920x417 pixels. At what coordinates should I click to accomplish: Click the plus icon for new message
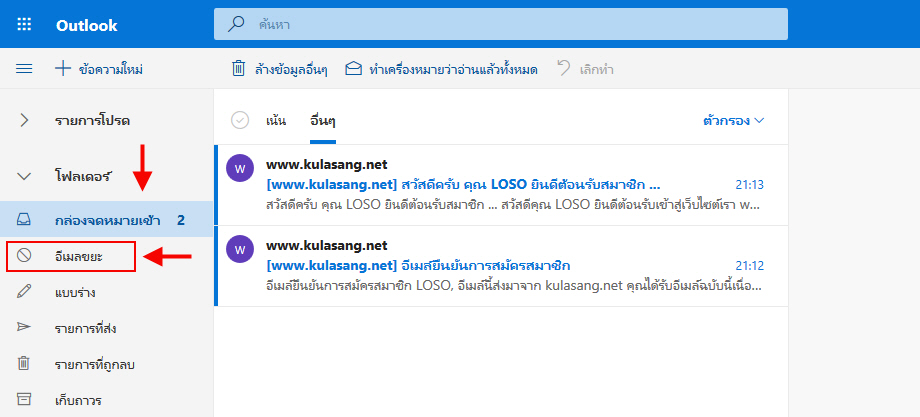coord(62,69)
